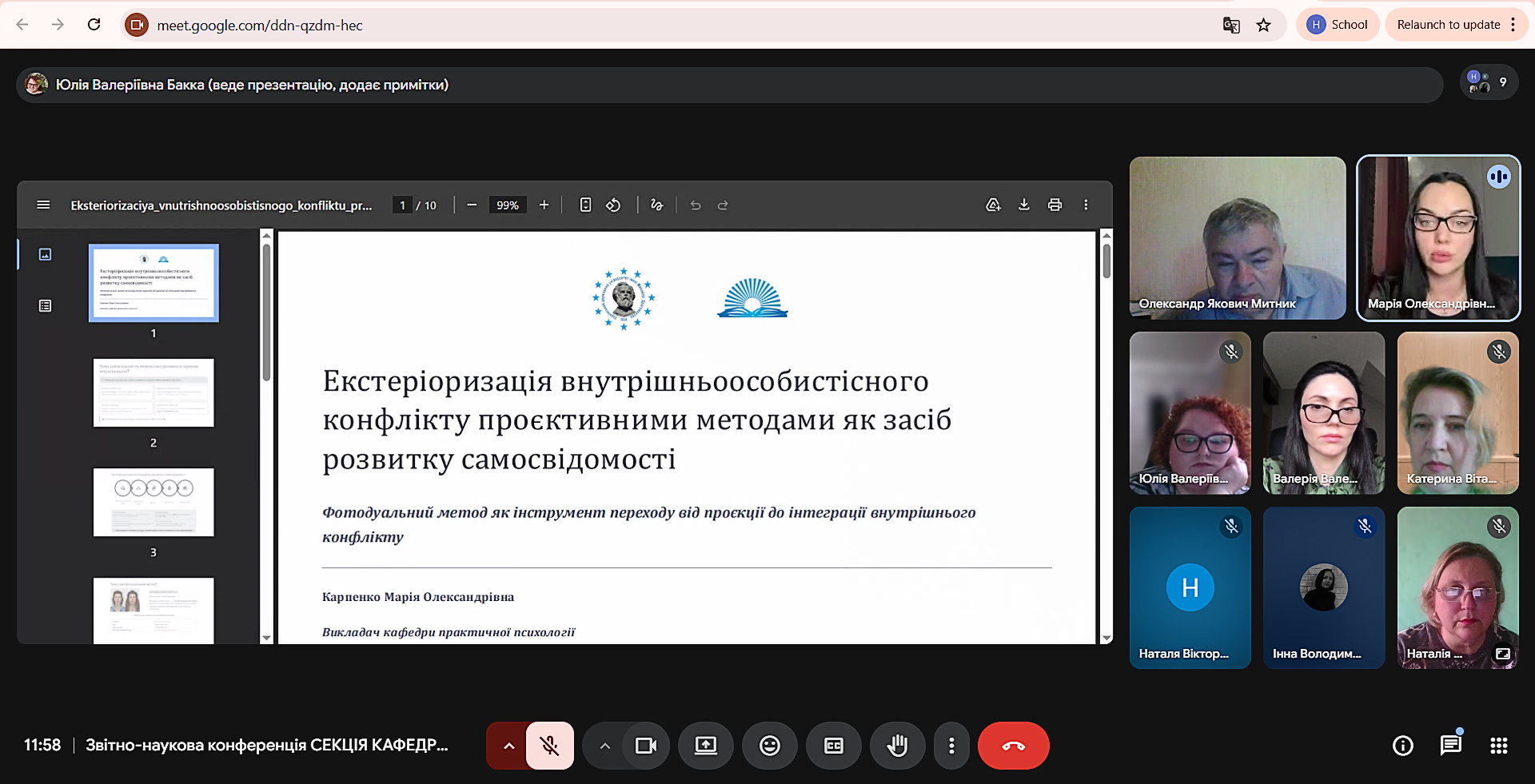
Task: Click Relaunch to update button
Action: [x=1448, y=25]
